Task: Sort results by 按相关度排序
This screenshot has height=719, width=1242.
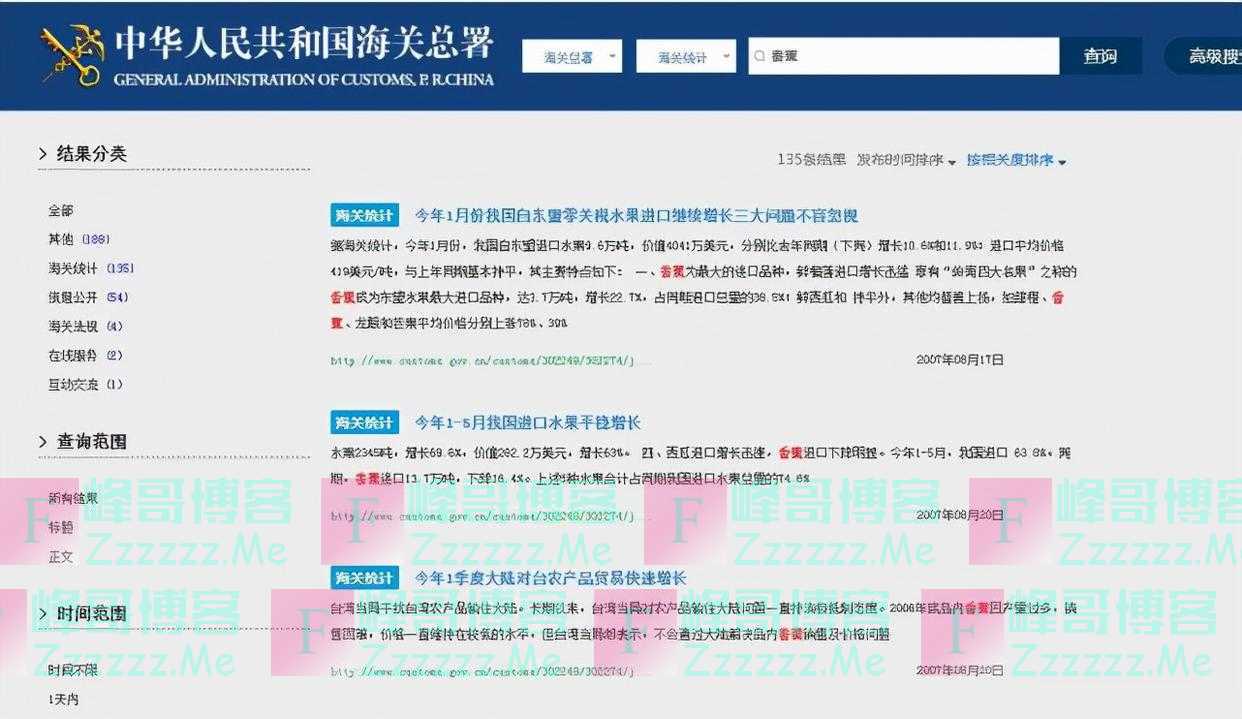Action: click(1015, 160)
